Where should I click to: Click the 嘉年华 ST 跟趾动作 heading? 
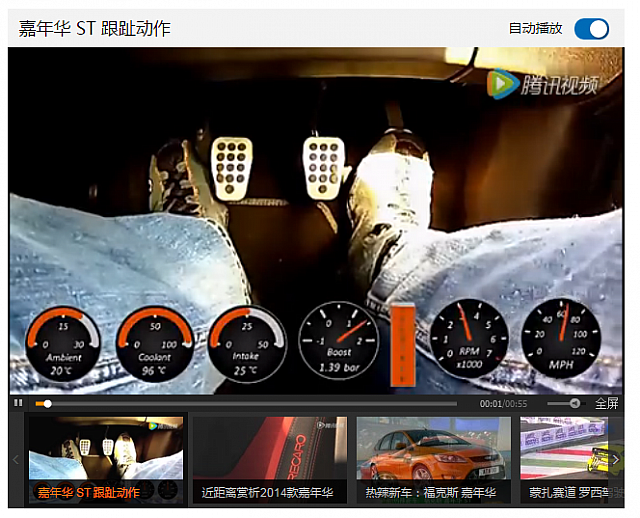point(95,29)
